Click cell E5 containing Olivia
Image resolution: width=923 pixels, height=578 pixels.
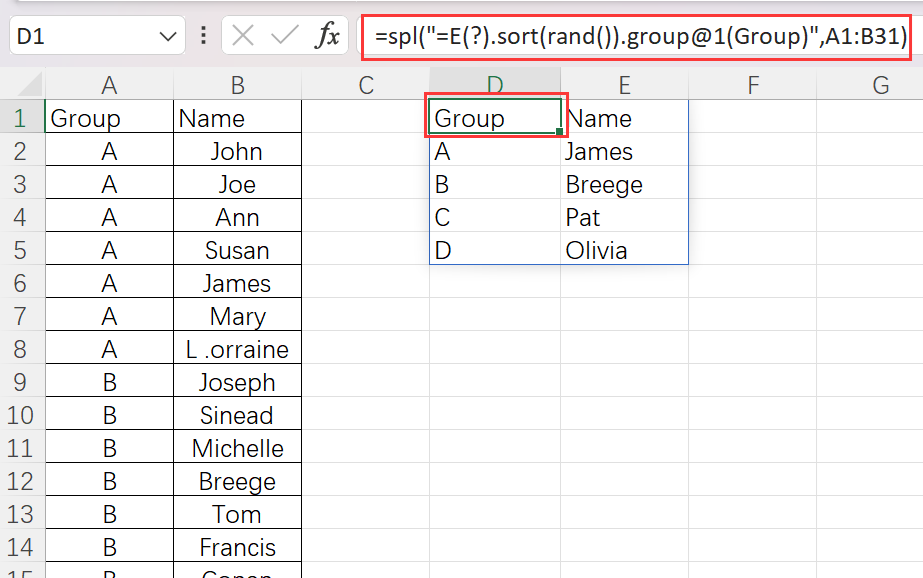[624, 250]
